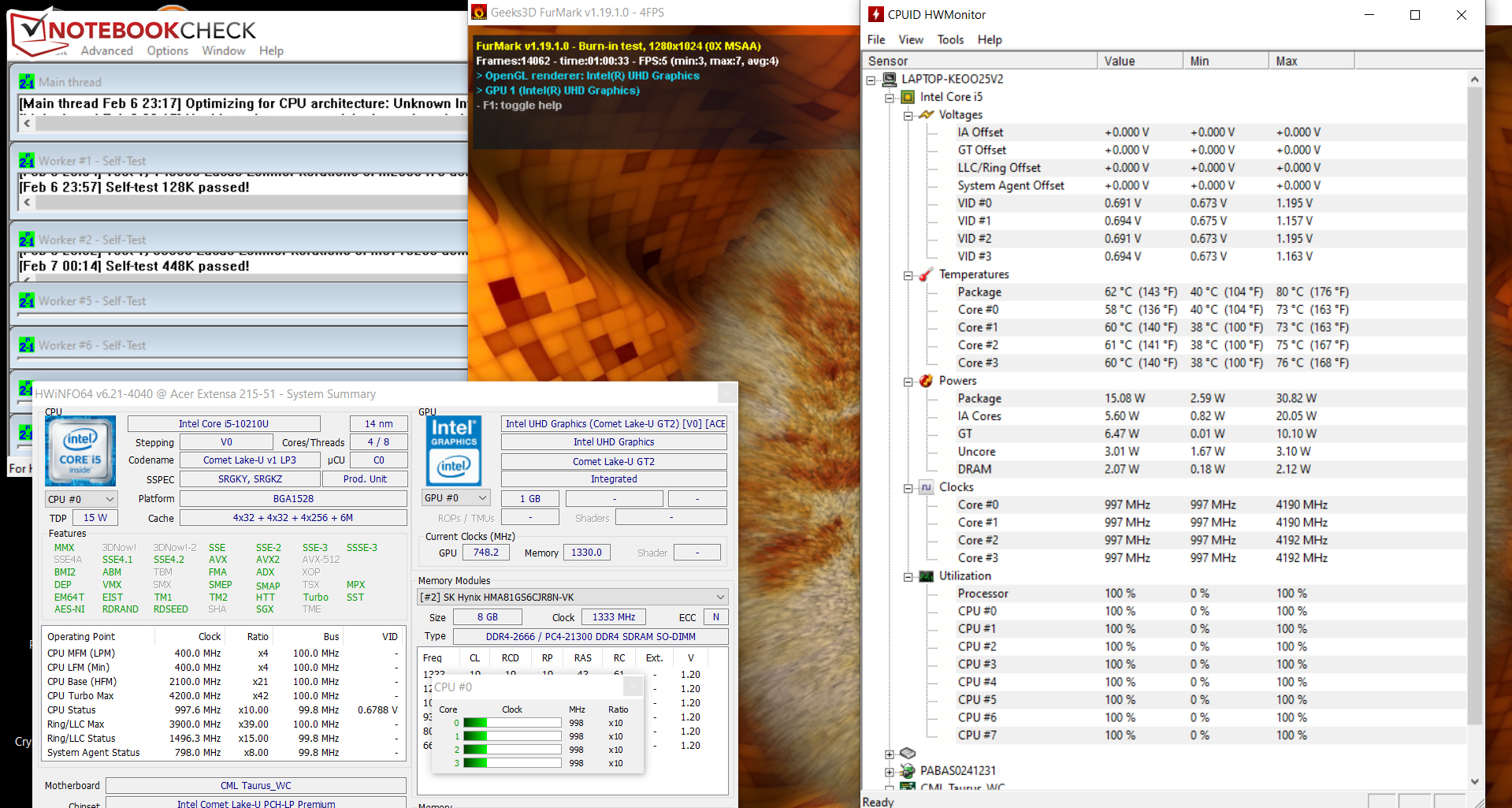Screen dimensions: 1512x808
Task: Click the Max column header
Action: click(1312, 61)
